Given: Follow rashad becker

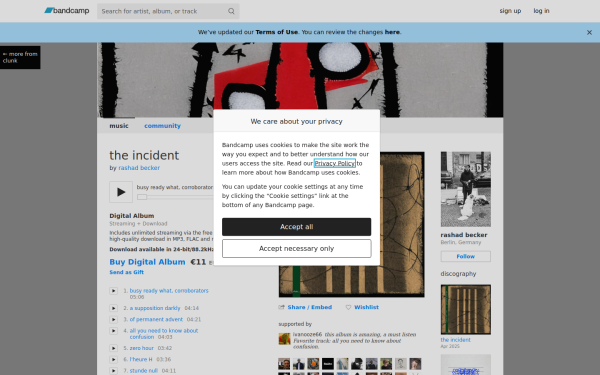Looking at the screenshot, I should (466, 256).
